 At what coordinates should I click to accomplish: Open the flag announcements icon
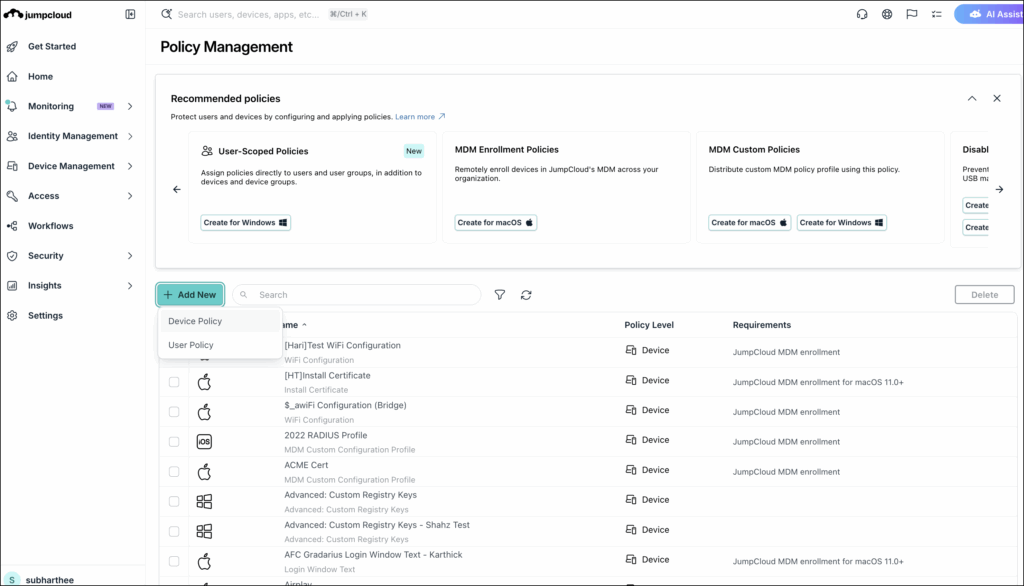point(912,14)
